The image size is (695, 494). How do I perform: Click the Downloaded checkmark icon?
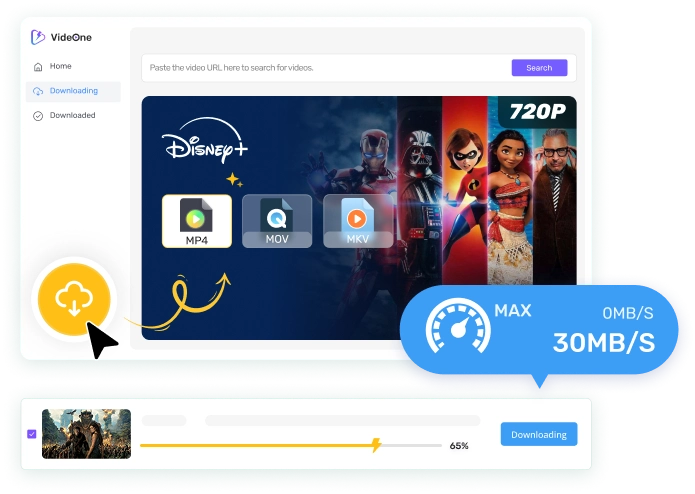38,116
